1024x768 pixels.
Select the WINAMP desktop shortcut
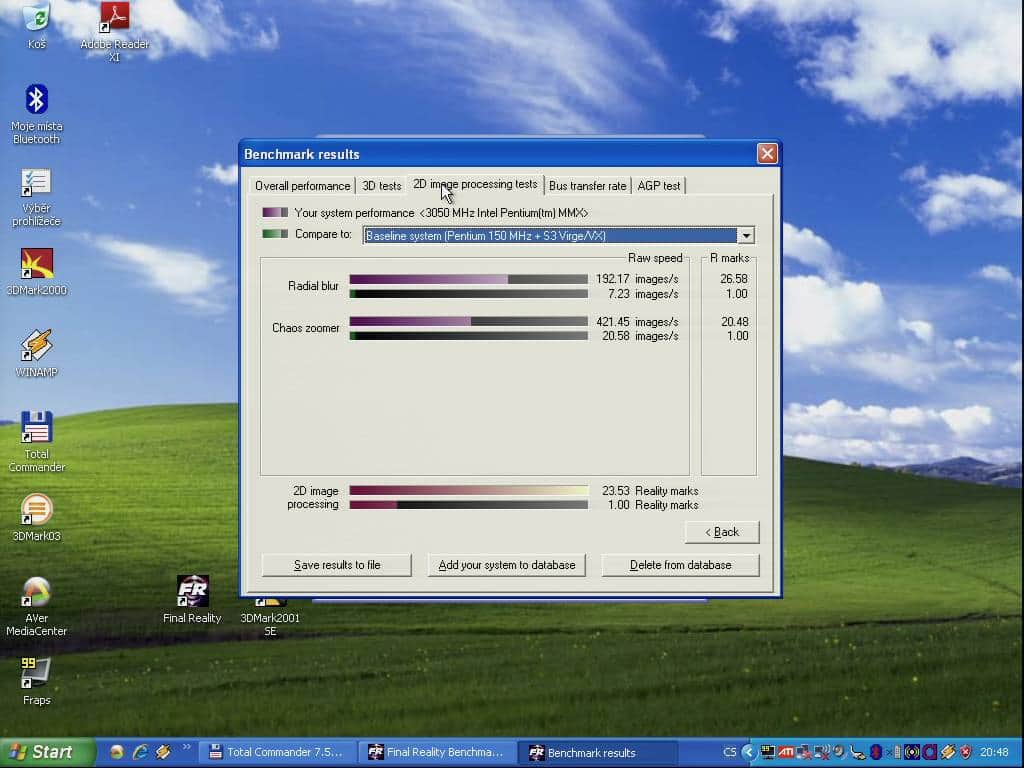coord(37,353)
